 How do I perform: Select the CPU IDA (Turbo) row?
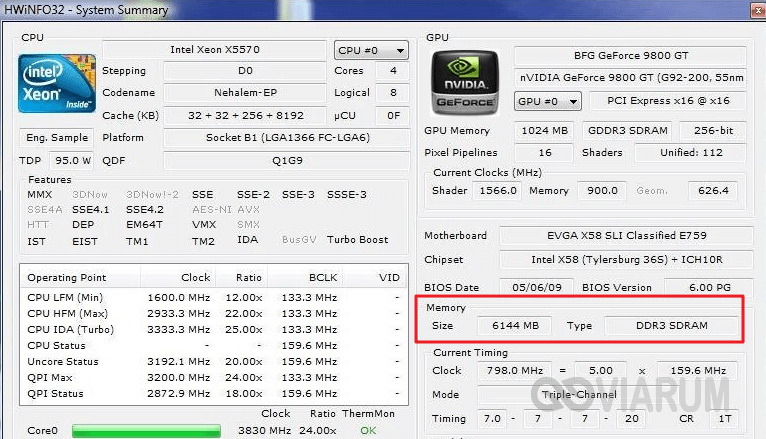pos(213,330)
